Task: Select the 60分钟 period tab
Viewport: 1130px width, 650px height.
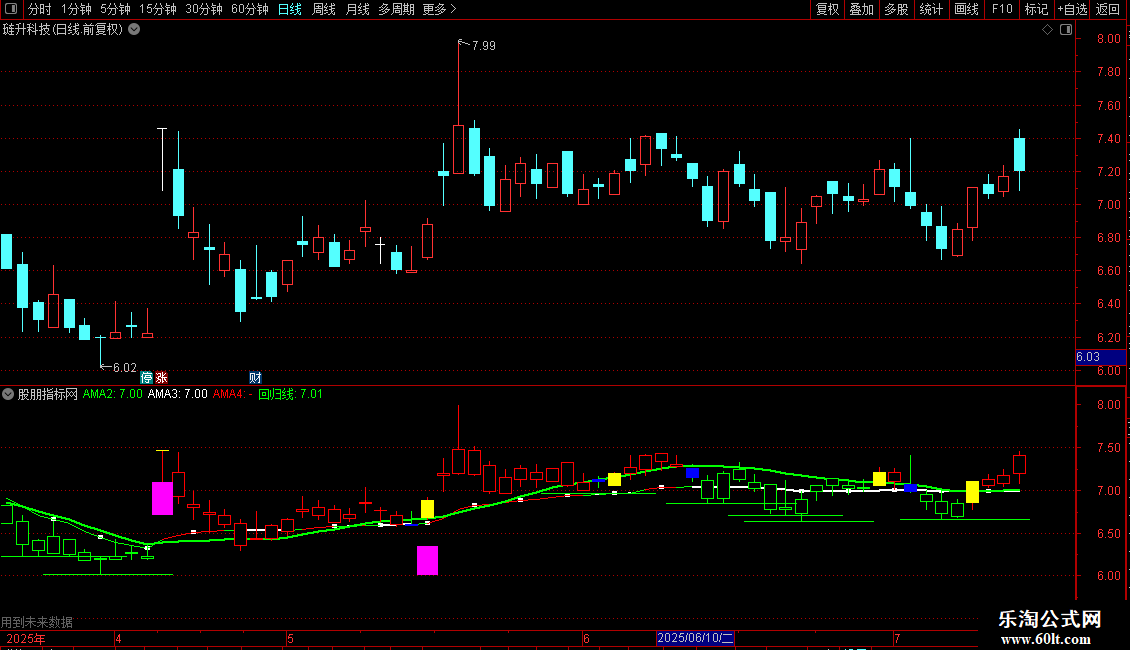Action: tap(250, 9)
